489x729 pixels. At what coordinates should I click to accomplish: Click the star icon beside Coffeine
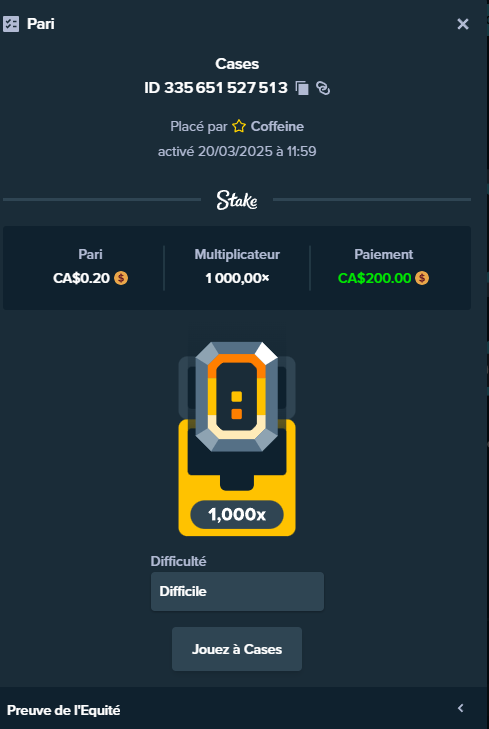pos(239,126)
